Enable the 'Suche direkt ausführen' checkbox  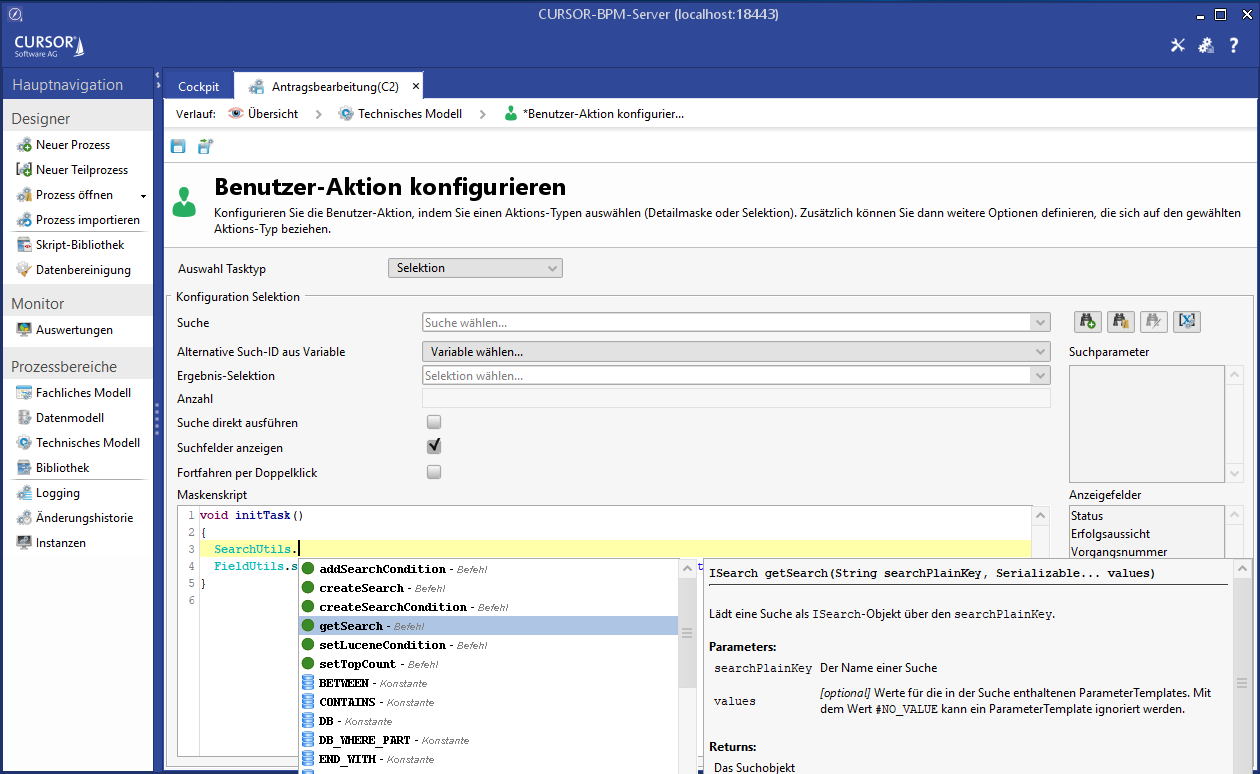pyautogui.click(x=434, y=423)
